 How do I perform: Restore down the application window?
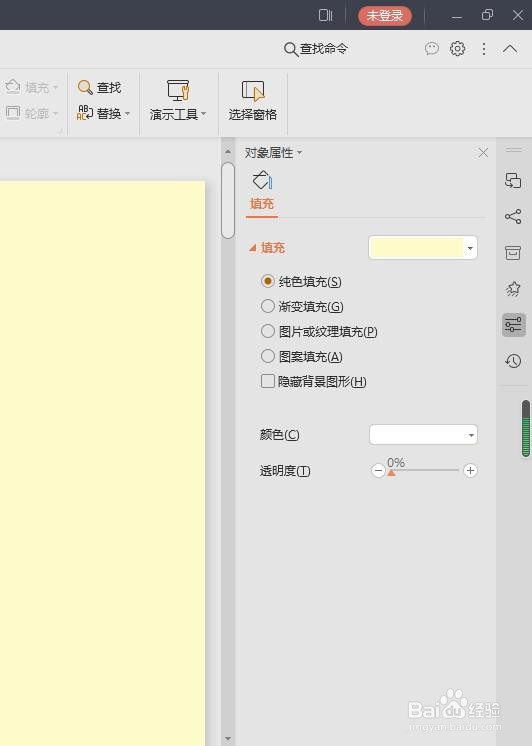click(487, 15)
